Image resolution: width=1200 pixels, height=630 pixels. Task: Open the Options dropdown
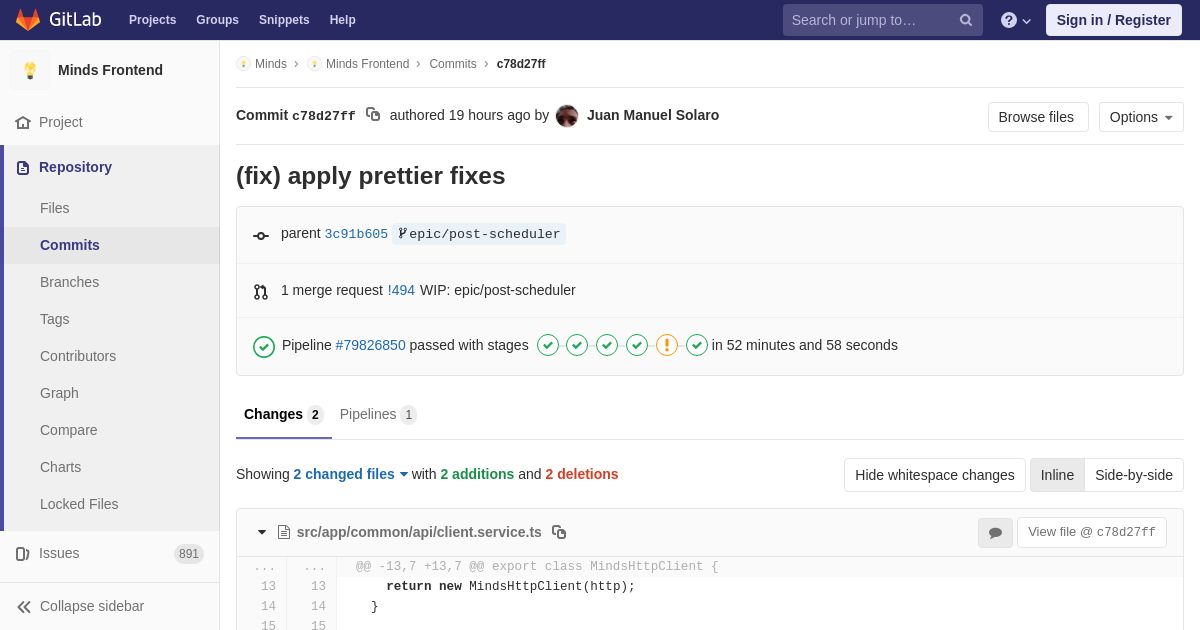[x=1140, y=117]
